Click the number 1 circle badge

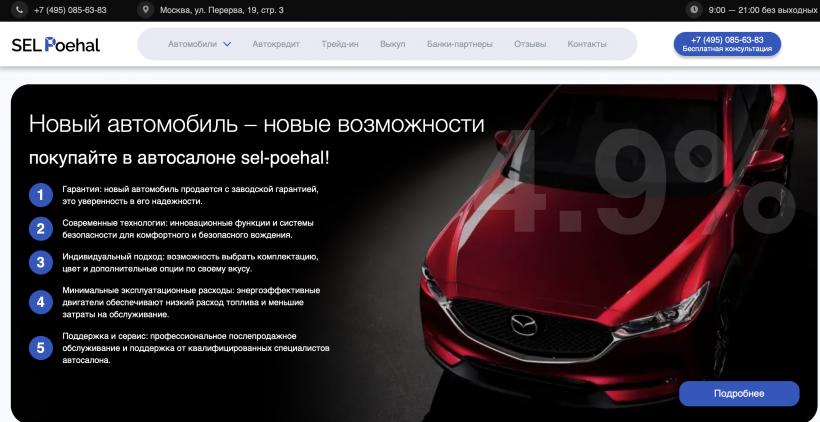[40, 194]
